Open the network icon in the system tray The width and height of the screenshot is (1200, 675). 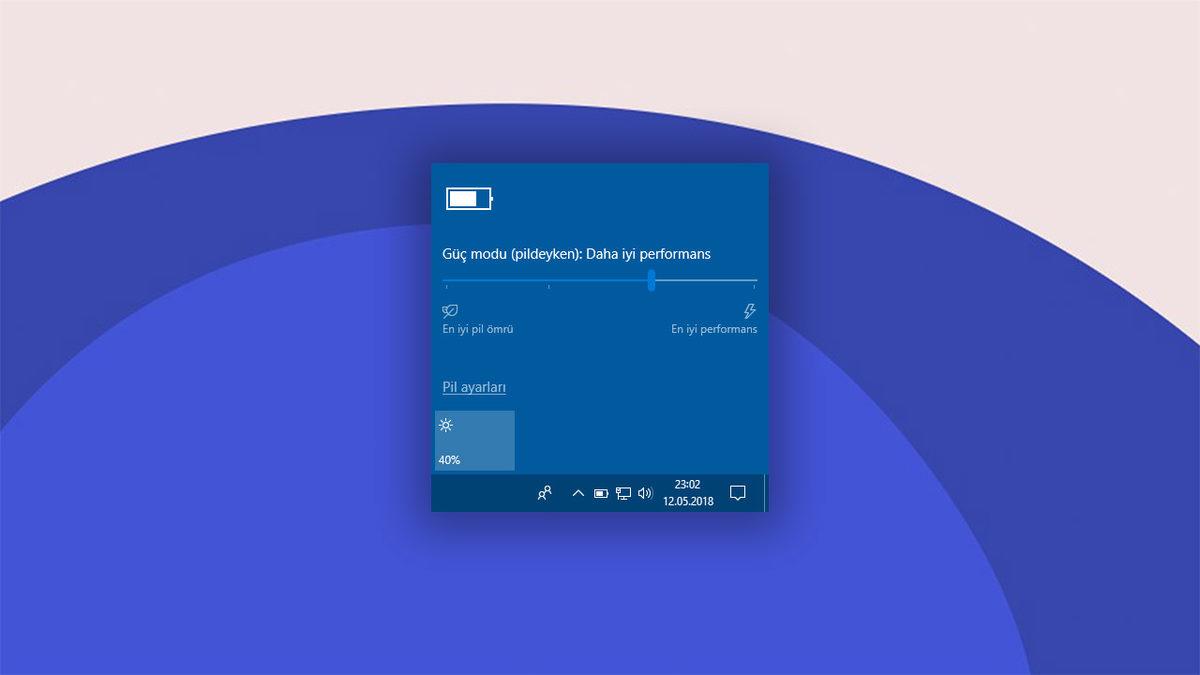[623, 493]
